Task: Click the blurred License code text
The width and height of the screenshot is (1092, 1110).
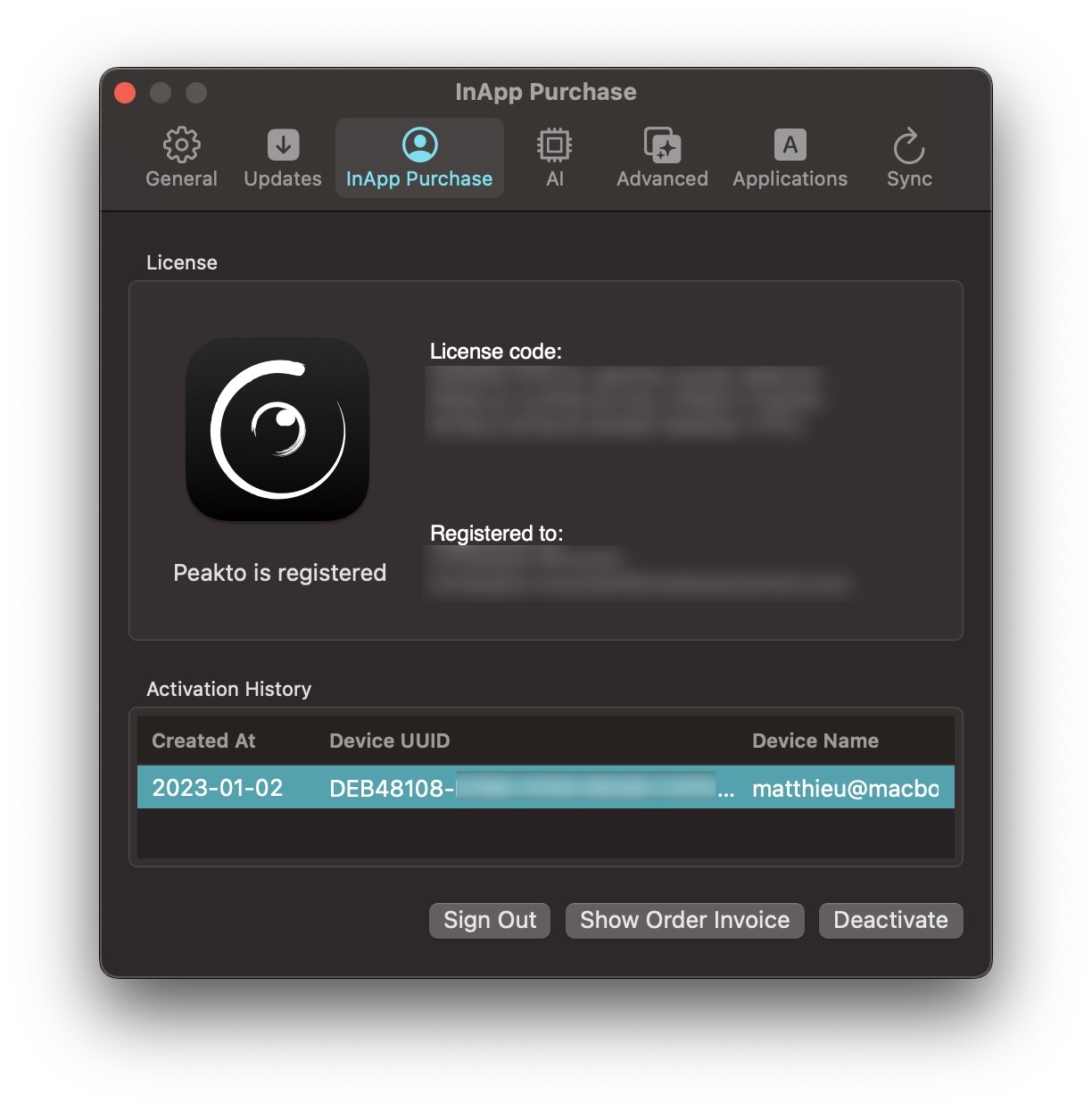Action: click(624, 403)
